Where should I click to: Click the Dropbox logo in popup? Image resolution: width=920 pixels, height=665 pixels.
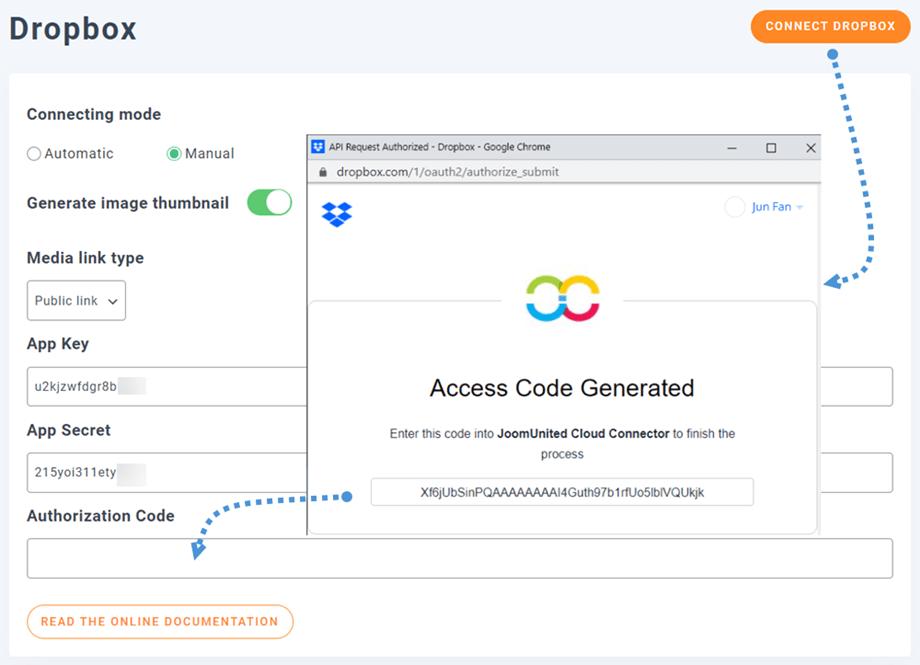coord(337,214)
